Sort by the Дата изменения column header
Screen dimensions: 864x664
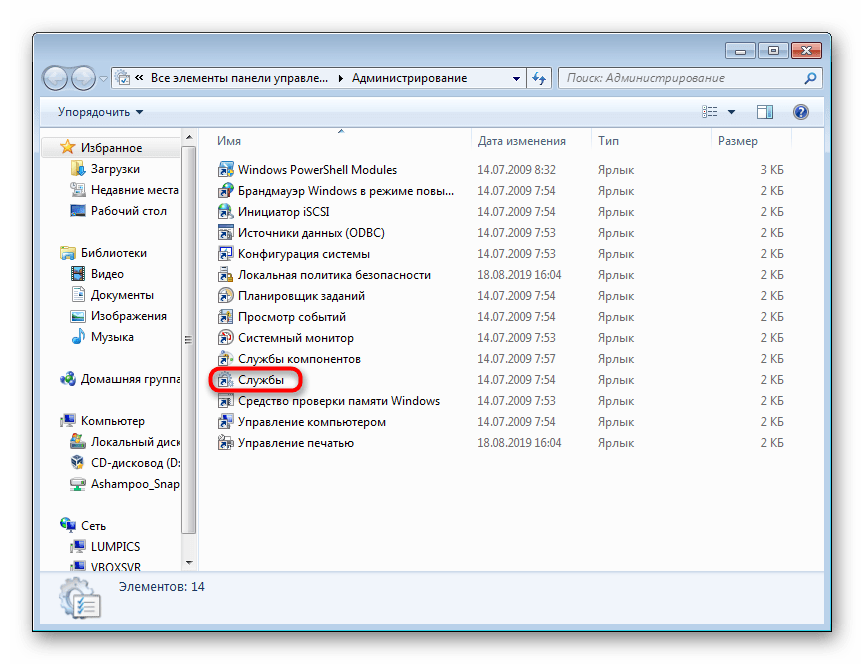point(521,141)
